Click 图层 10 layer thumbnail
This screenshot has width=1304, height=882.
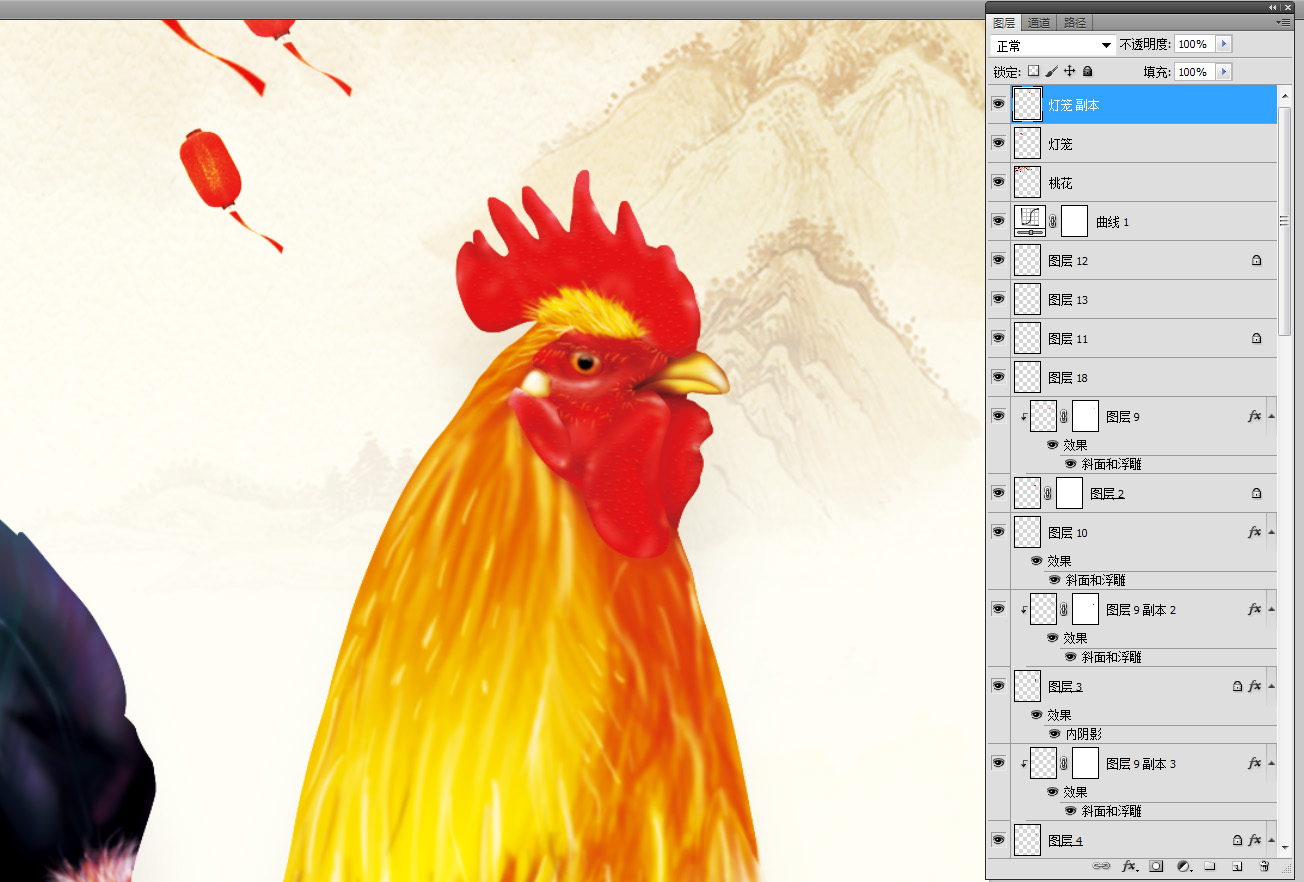pos(1027,532)
